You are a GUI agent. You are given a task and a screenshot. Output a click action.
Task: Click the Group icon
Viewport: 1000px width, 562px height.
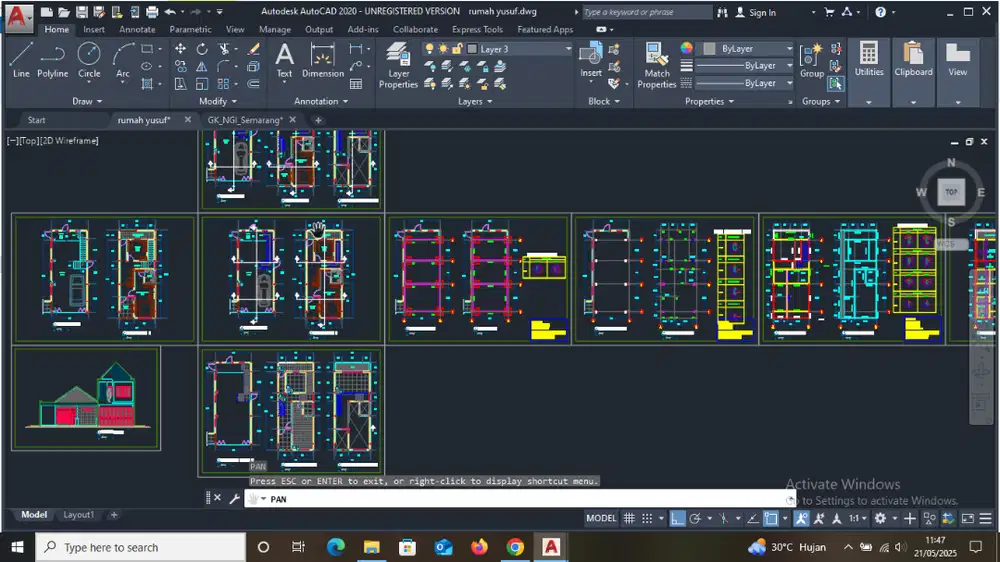coord(811,60)
